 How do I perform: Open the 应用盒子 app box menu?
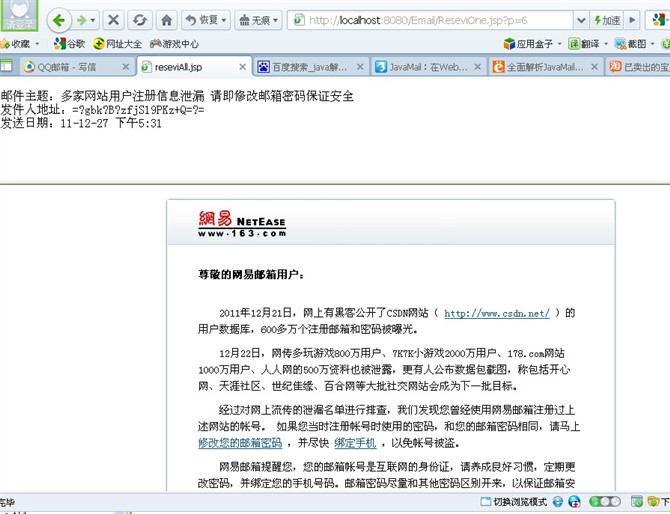click(x=532, y=44)
